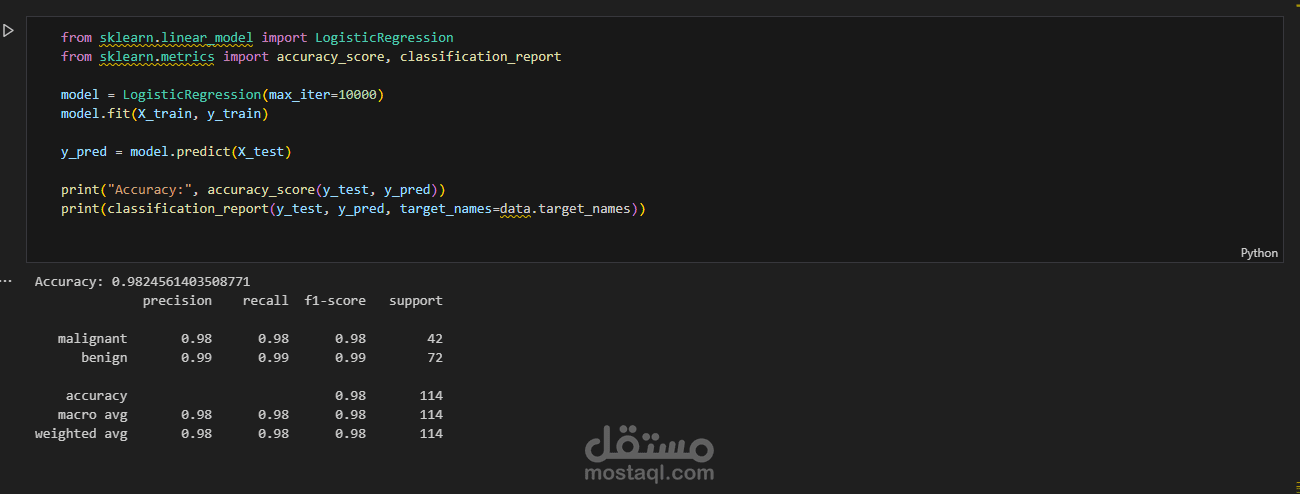Click the print "Accuracy:" code line
Screen dimensions: 1300x494
(253, 189)
